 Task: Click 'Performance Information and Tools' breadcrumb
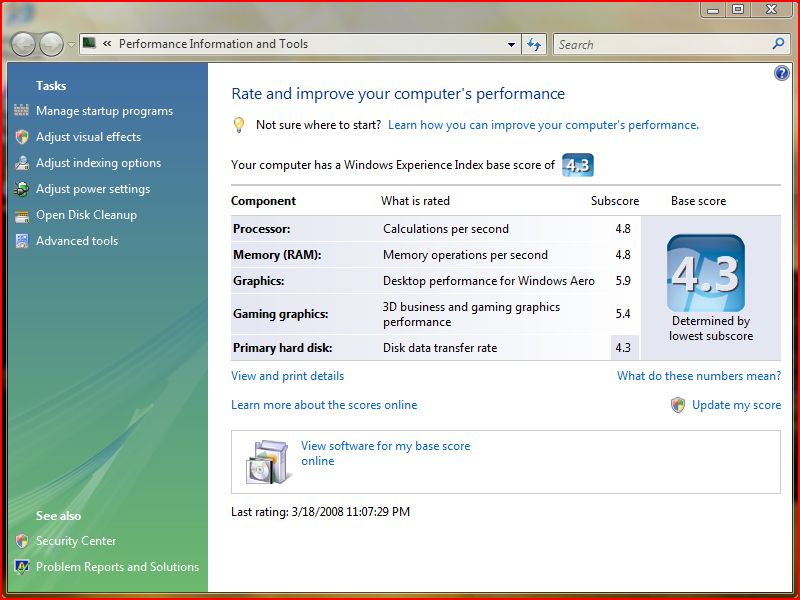click(x=213, y=44)
